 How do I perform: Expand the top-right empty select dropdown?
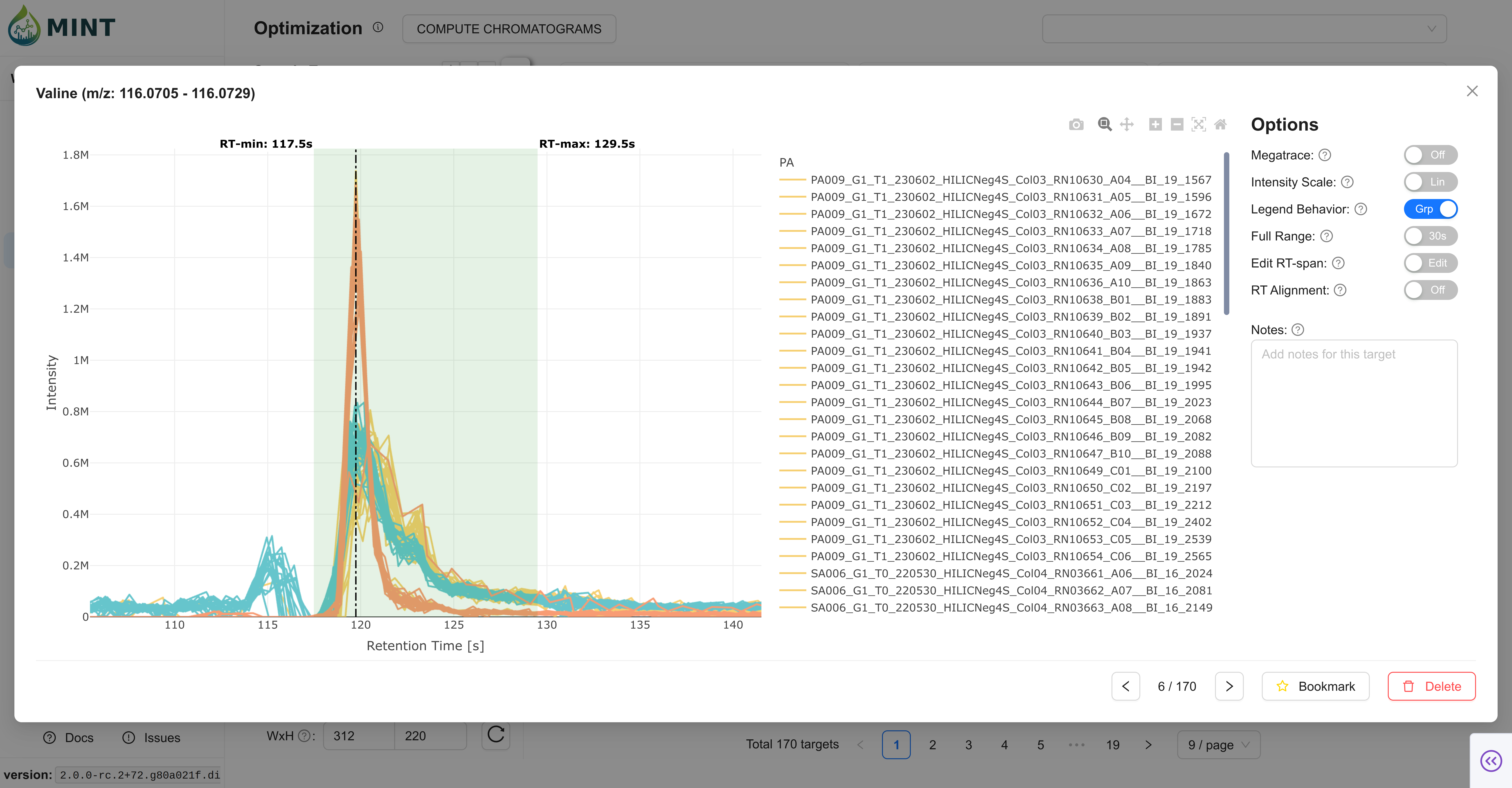point(1244,29)
